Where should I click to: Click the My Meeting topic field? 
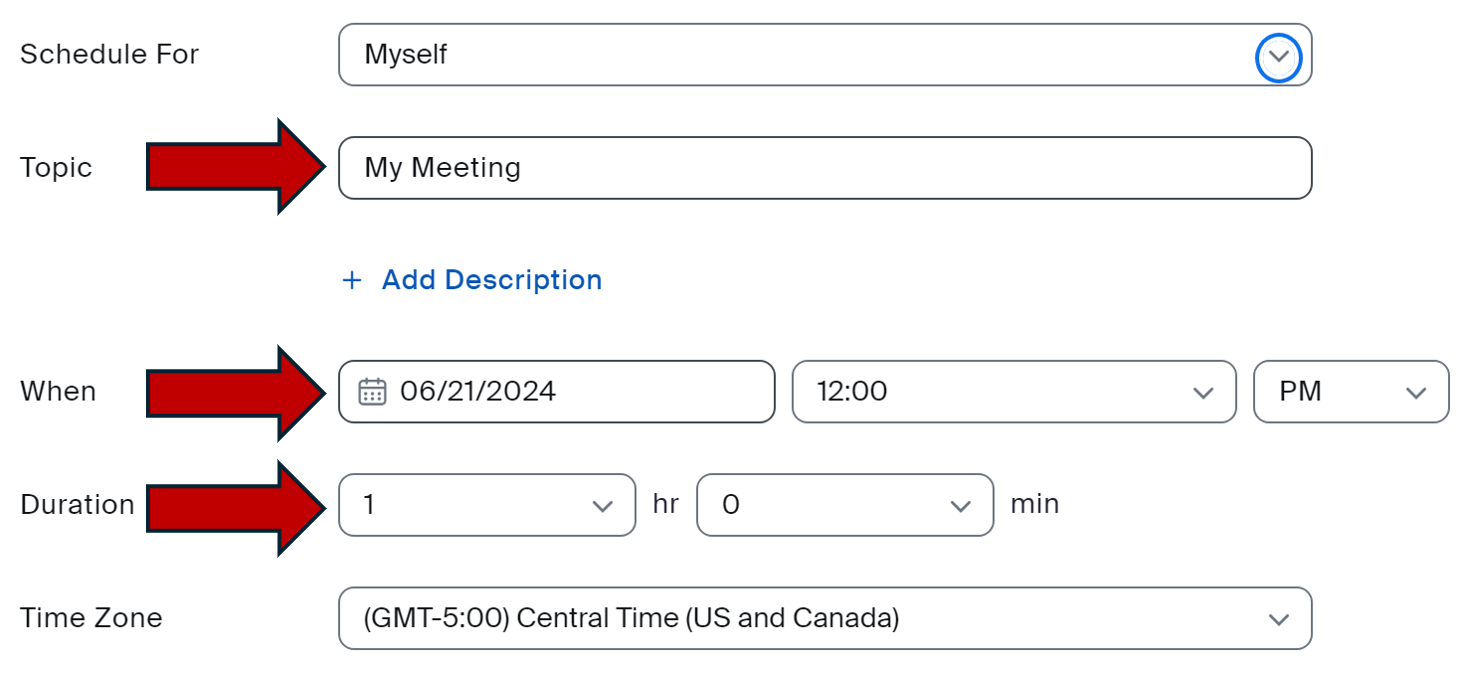[825, 168]
